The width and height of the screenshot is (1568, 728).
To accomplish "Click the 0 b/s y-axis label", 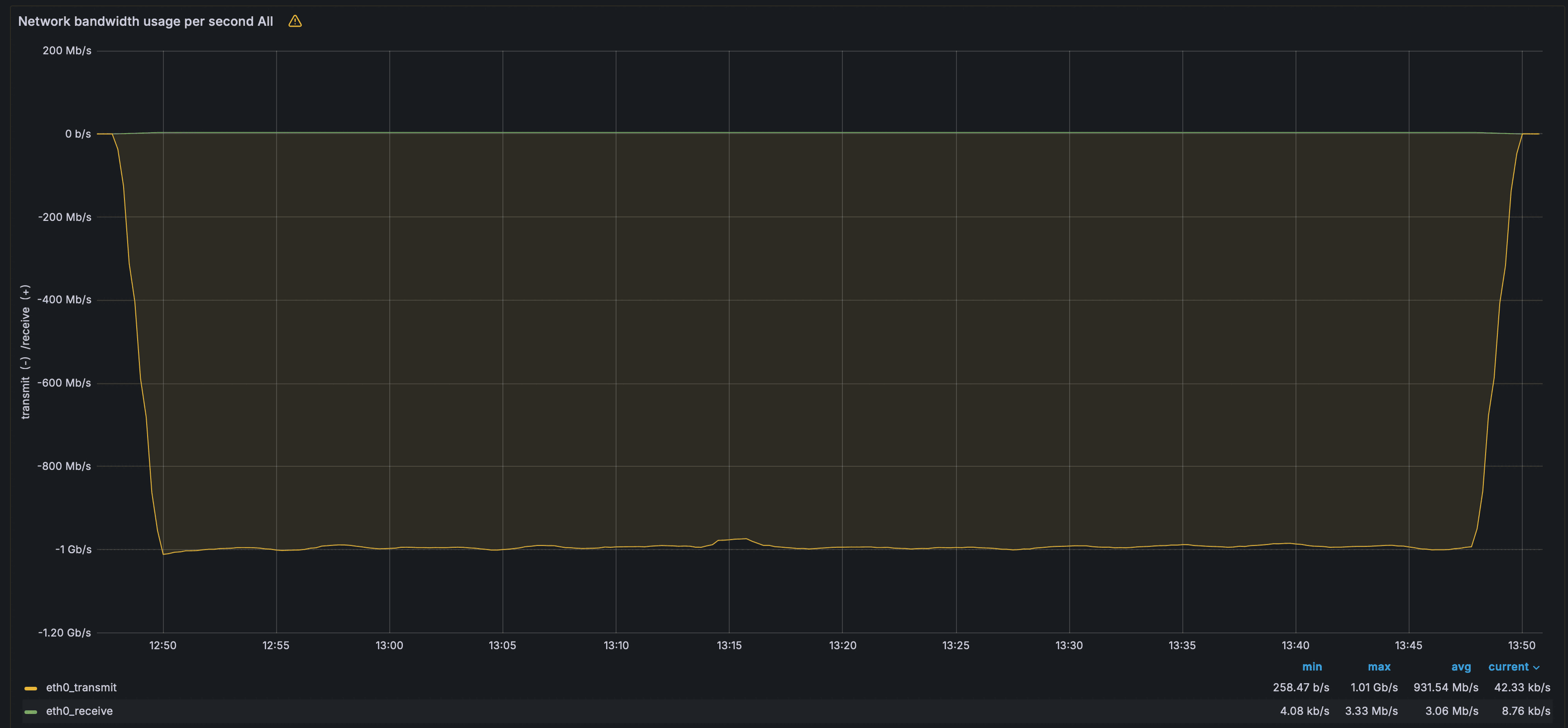I will [x=78, y=134].
